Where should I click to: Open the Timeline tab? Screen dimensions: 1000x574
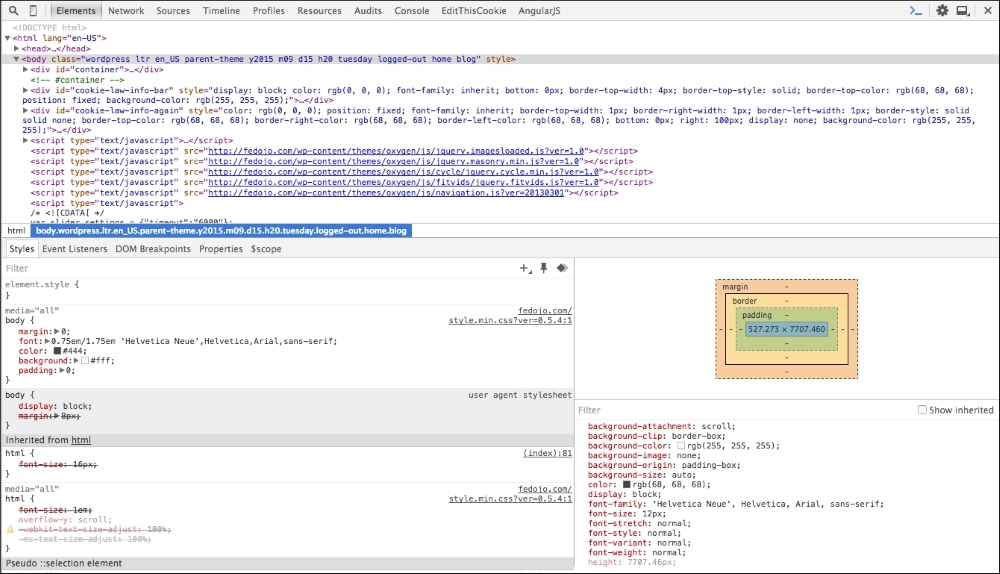pyautogui.click(x=221, y=11)
